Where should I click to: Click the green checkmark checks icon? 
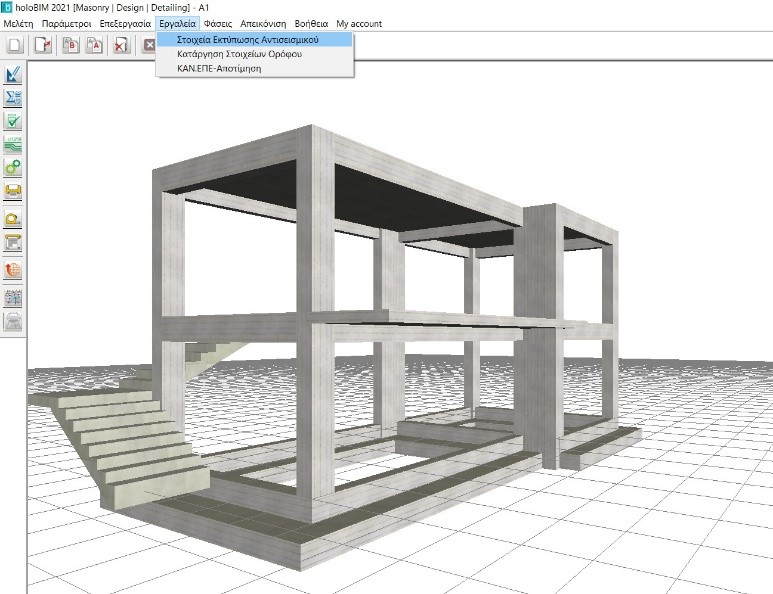click(x=13, y=121)
